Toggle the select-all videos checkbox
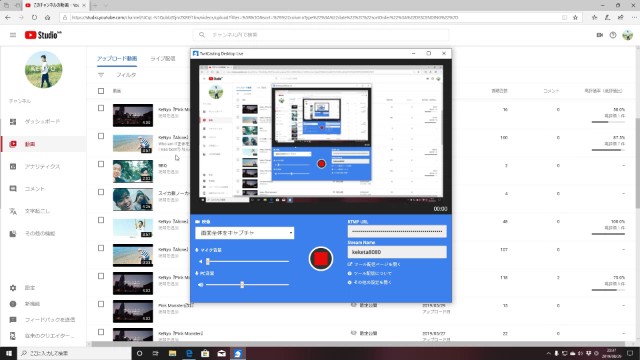The width and height of the screenshot is (640, 360). click(101, 91)
